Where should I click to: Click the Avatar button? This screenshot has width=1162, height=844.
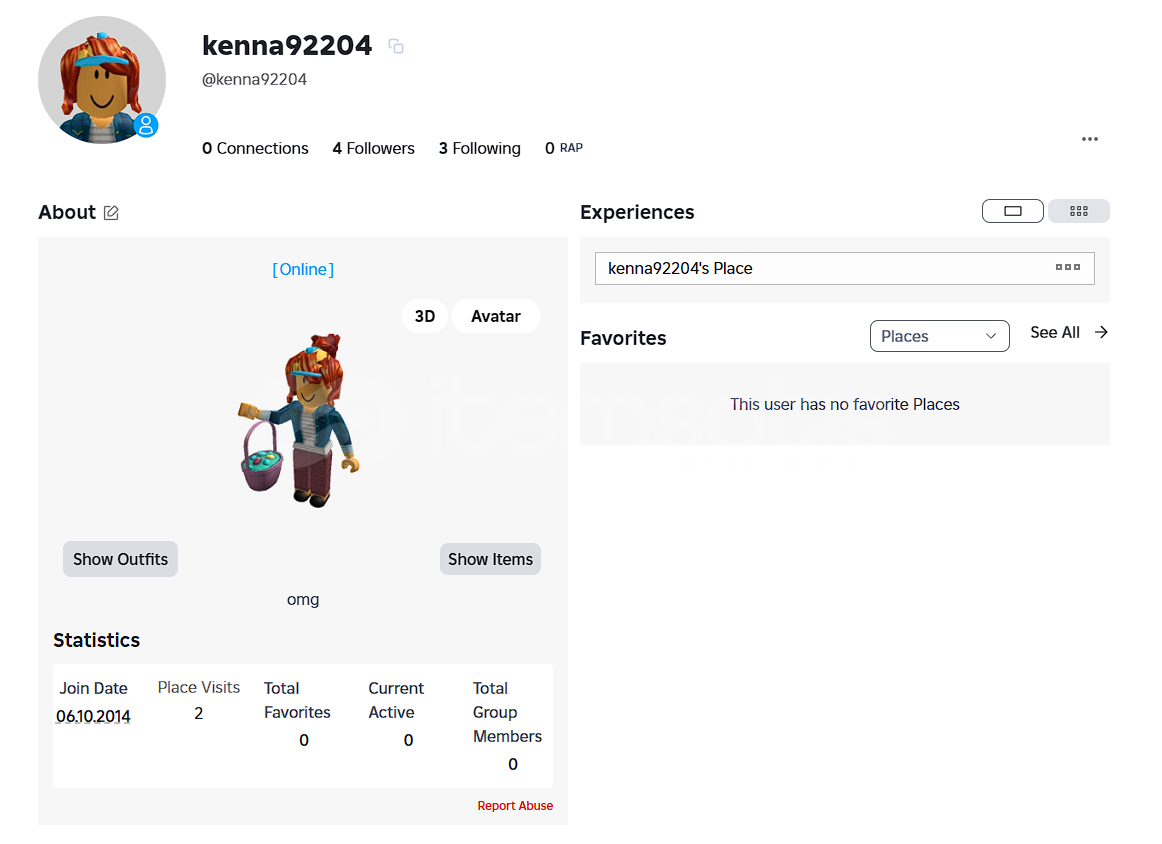click(x=496, y=316)
